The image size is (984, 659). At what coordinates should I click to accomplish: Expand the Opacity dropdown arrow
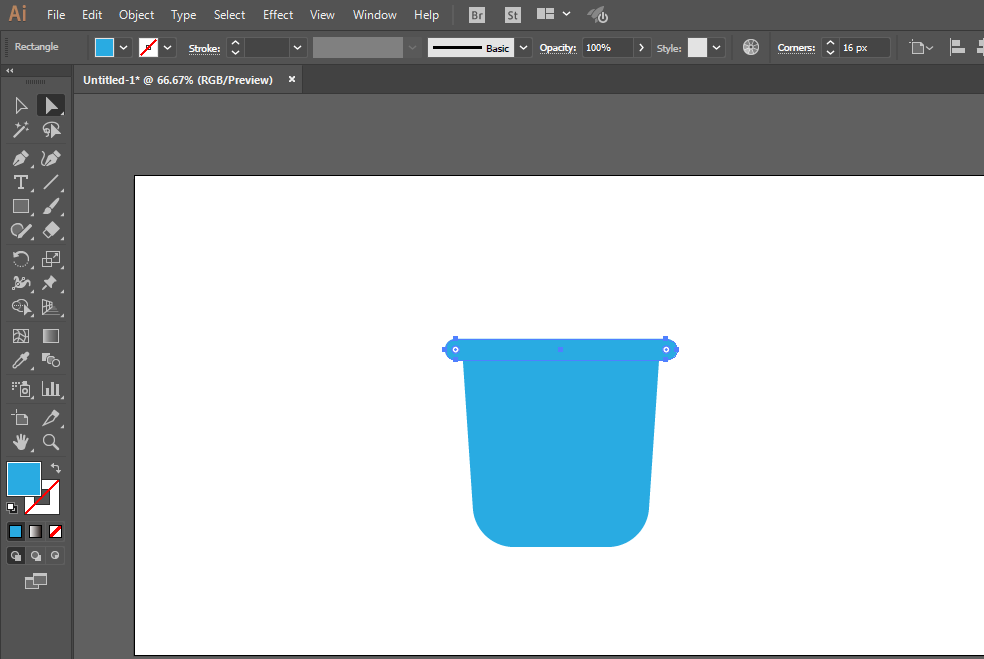pyautogui.click(x=642, y=47)
